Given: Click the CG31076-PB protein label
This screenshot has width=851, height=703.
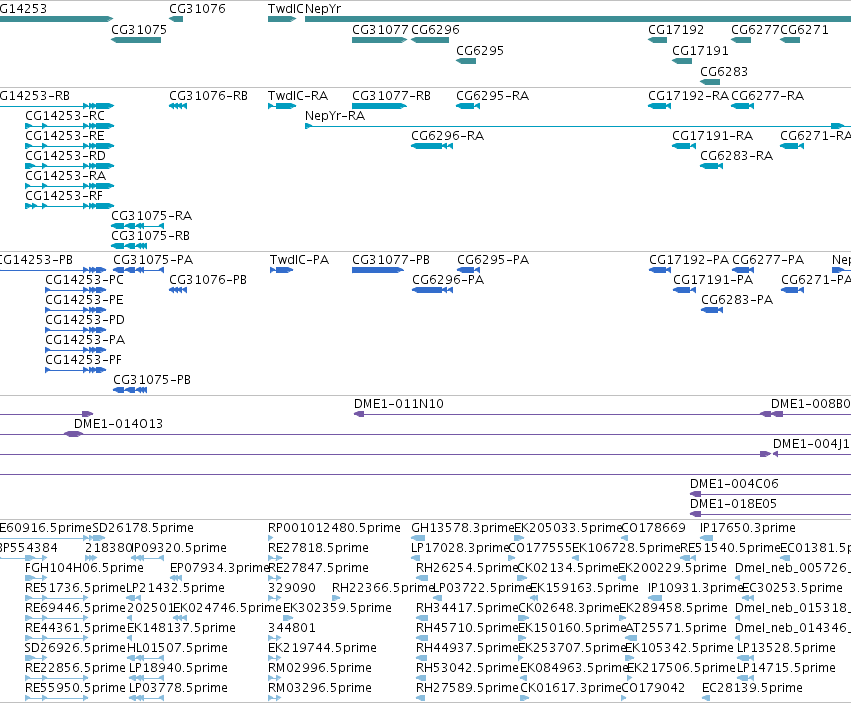Looking at the screenshot, I should point(208,280).
